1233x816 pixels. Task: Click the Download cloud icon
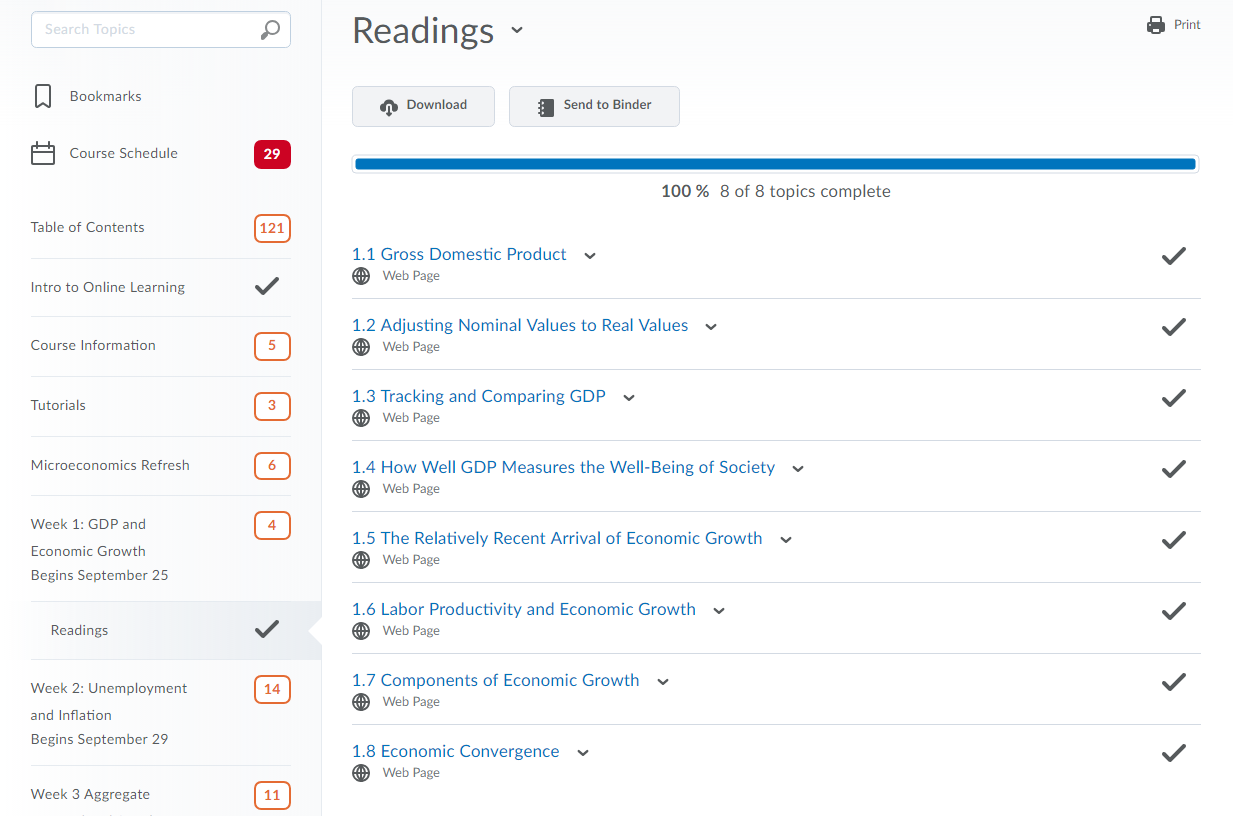tap(390, 105)
